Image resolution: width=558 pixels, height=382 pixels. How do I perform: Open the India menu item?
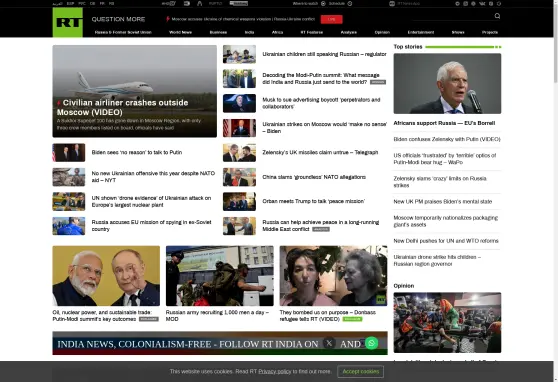point(249,32)
